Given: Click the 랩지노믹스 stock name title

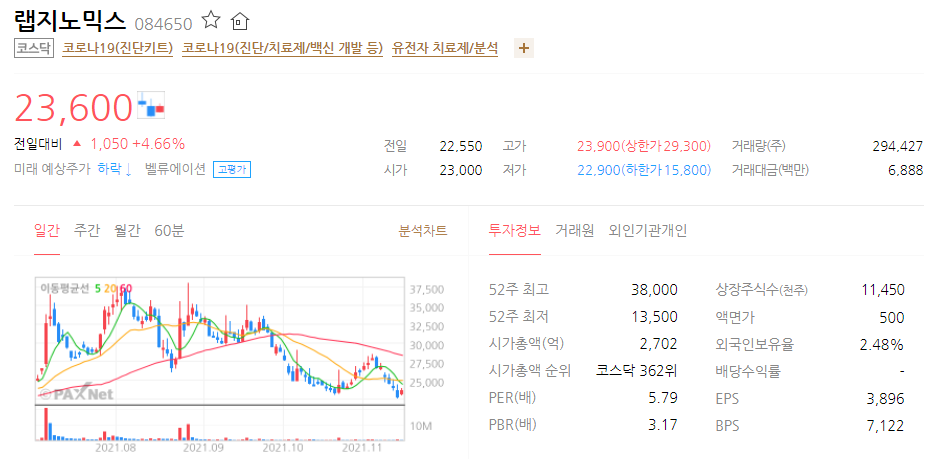Looking at the screenshot, I should pyautogui.click(x=70, y=21).
